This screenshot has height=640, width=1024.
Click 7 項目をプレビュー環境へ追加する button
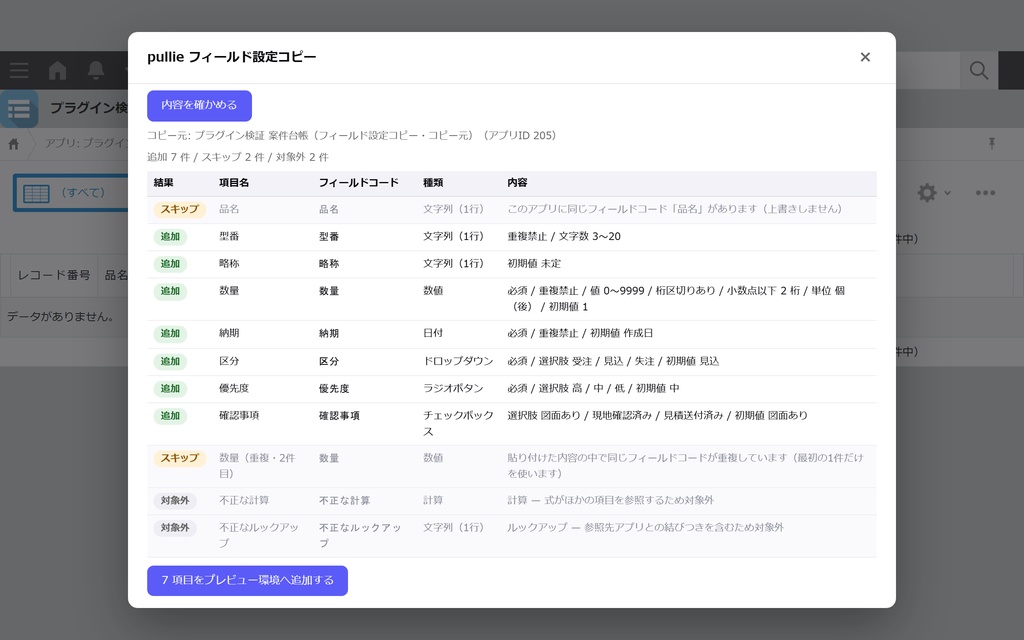248,581
